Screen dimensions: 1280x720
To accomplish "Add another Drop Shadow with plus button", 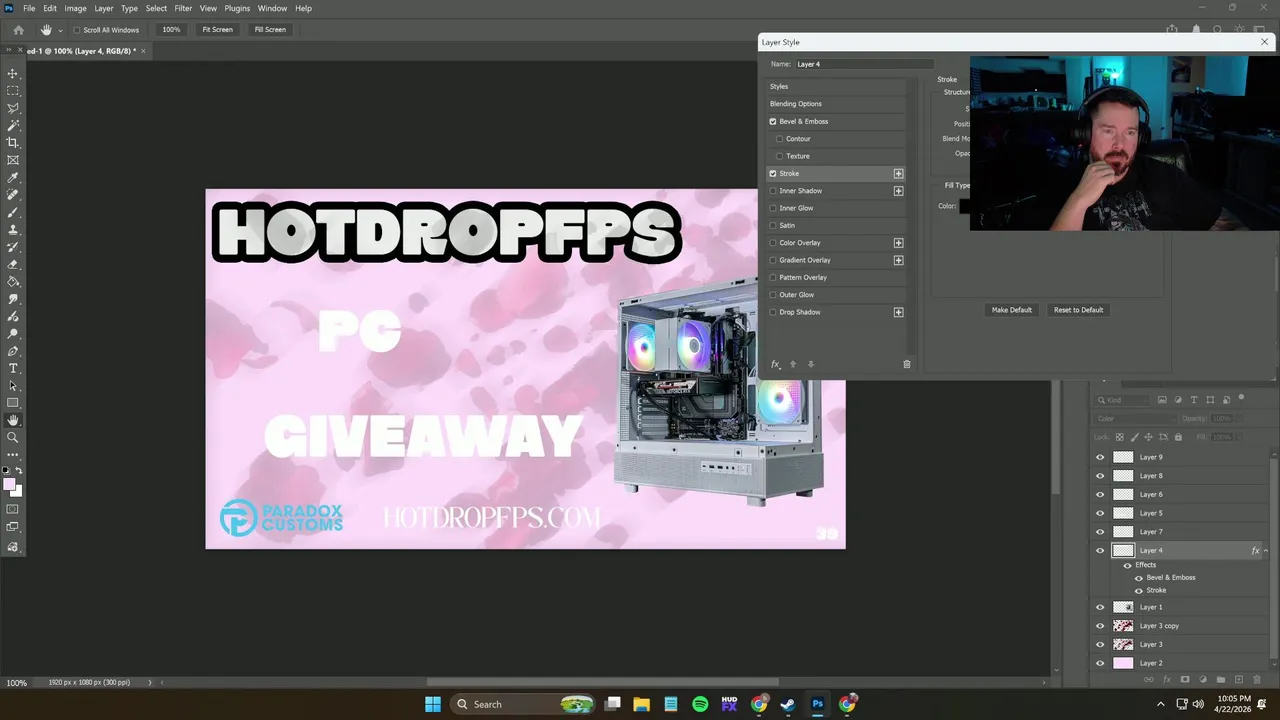I will pyautogui.click(x=898, y=312).
